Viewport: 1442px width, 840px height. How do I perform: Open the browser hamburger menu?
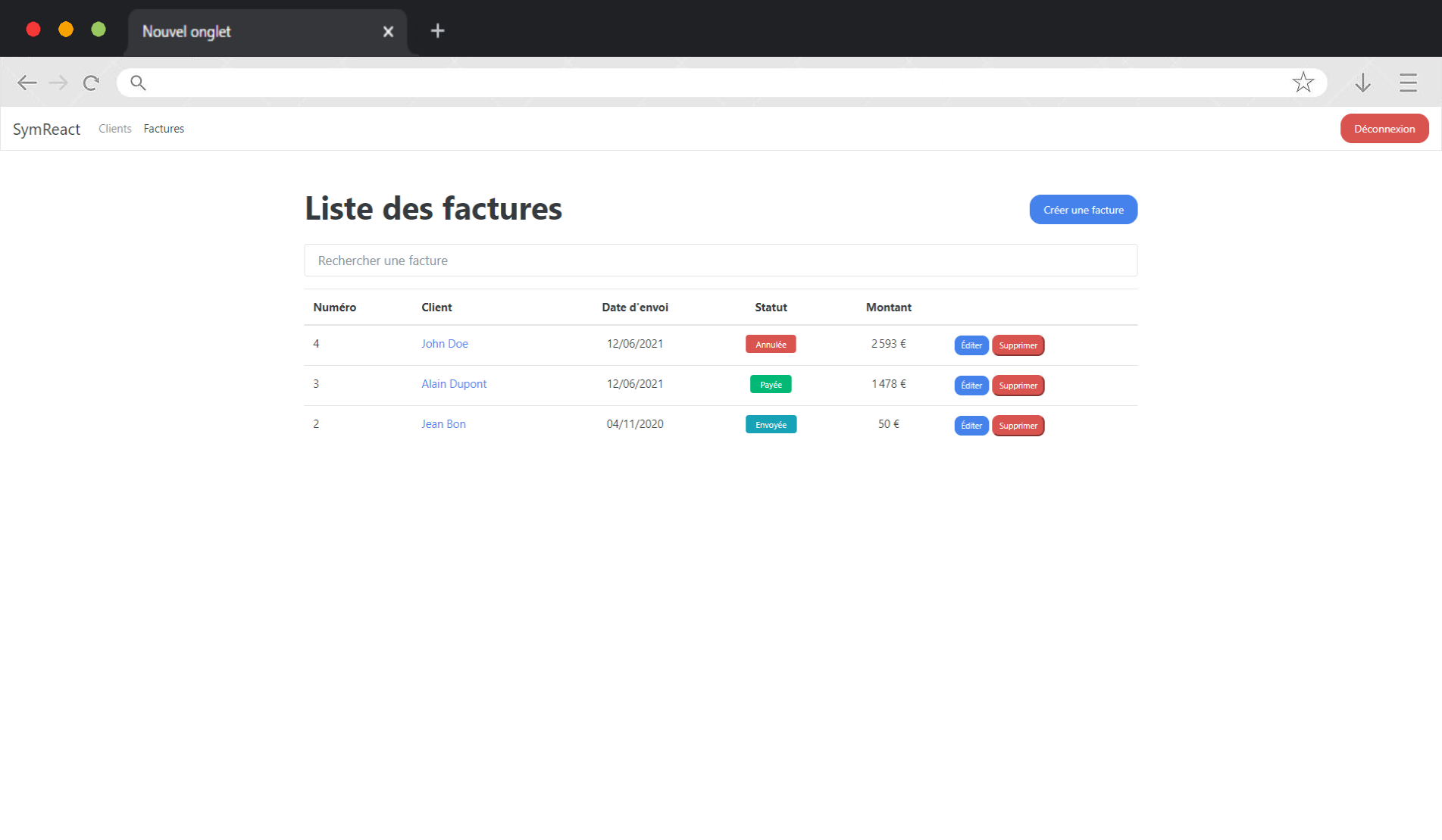1408,83
